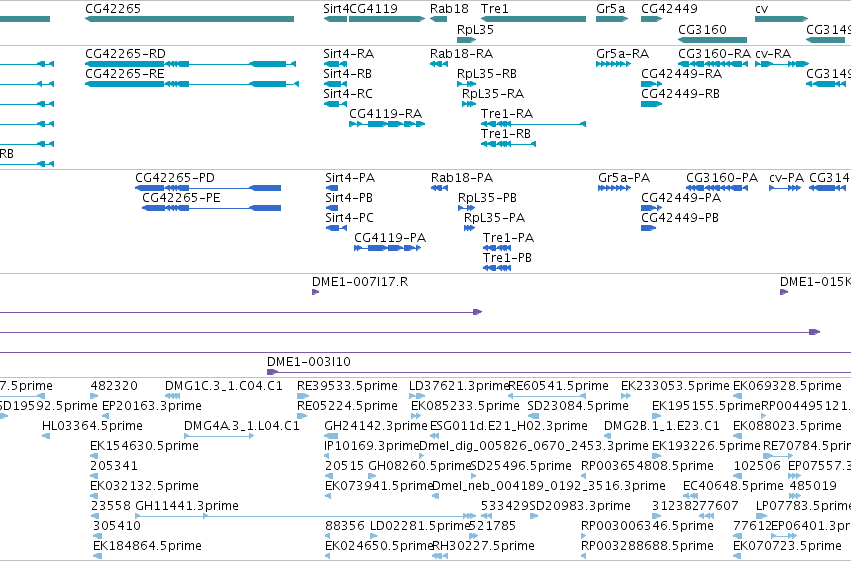Open the Tre1-PB protein feature

(497, 268)
